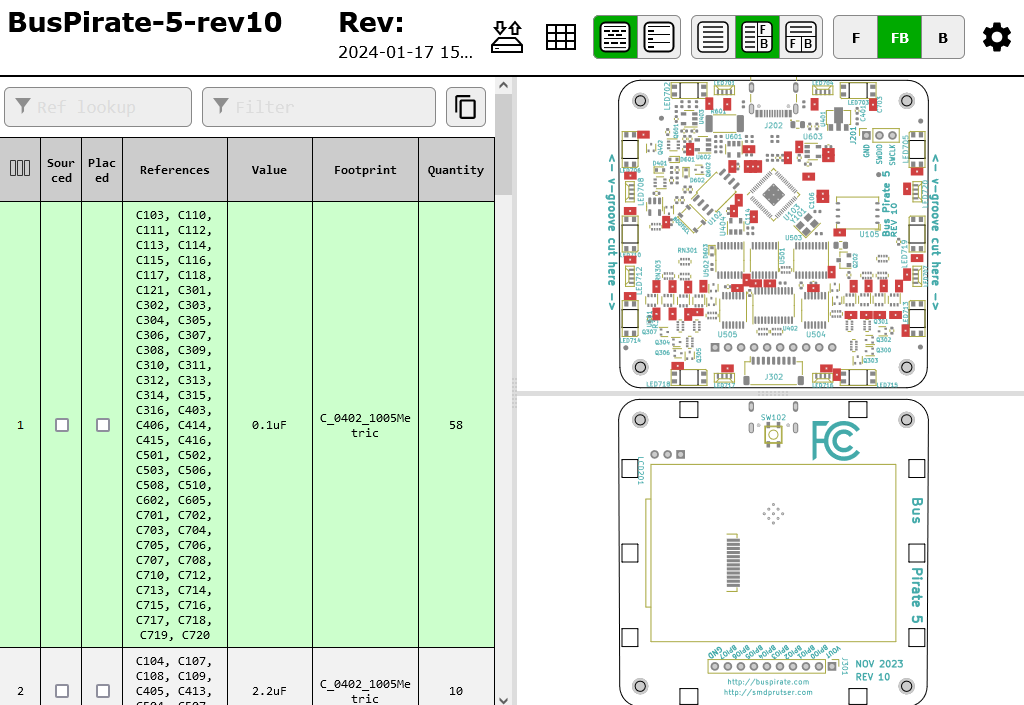Focus the Ref lookup field
Screen dimensions: 1024x705
click(x=98, y=107)
